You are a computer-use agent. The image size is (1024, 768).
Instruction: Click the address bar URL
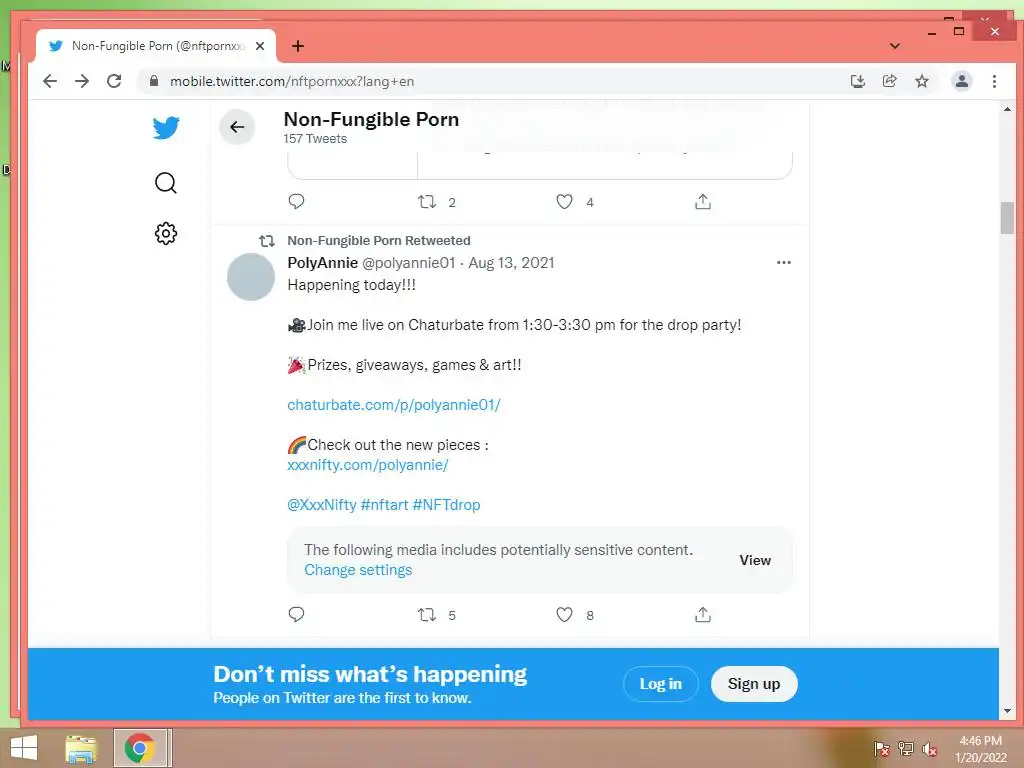point(292,81)
